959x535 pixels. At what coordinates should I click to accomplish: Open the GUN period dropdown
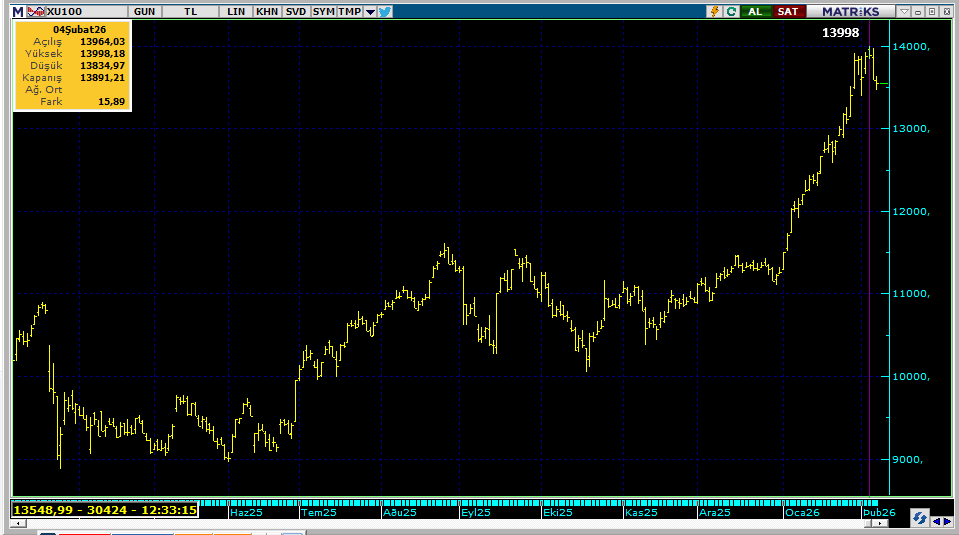click(144, 11)
